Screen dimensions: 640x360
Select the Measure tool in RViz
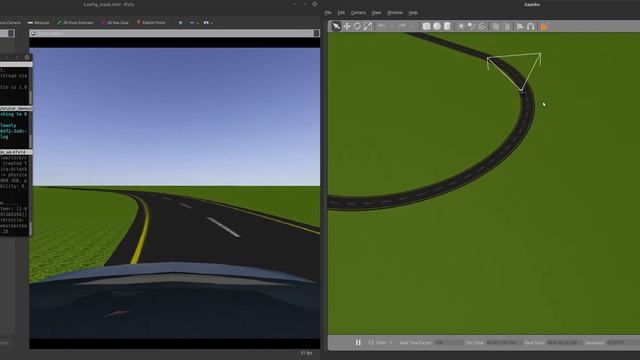(38, 22)
